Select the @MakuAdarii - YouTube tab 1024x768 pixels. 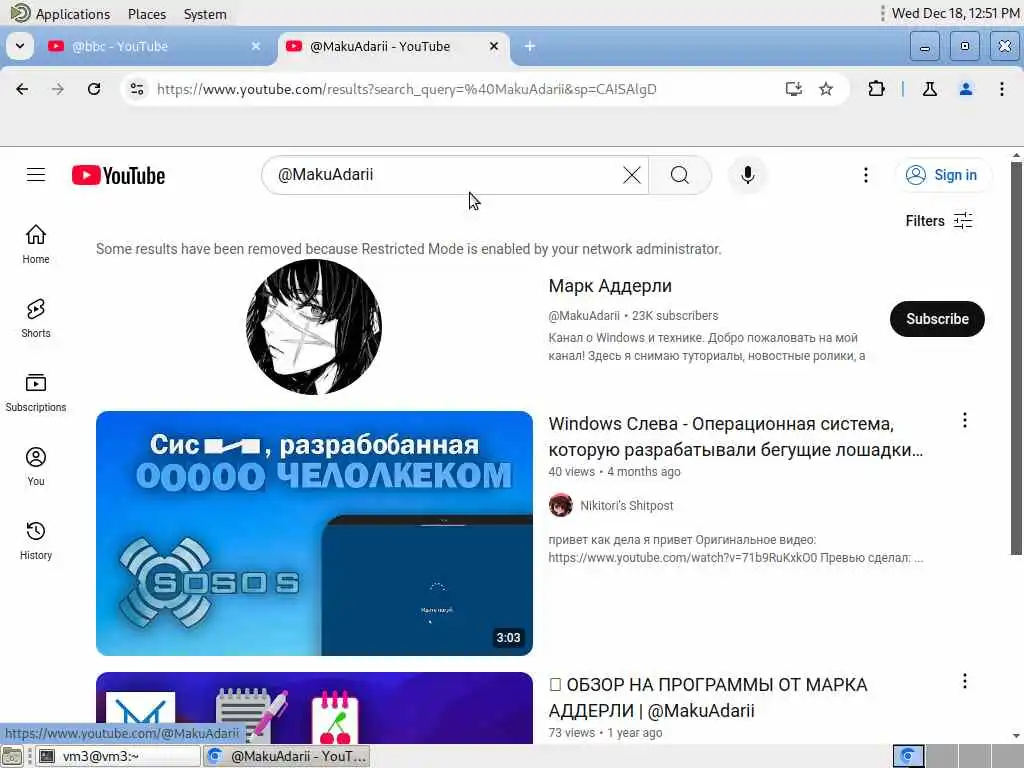click(392, 46)
